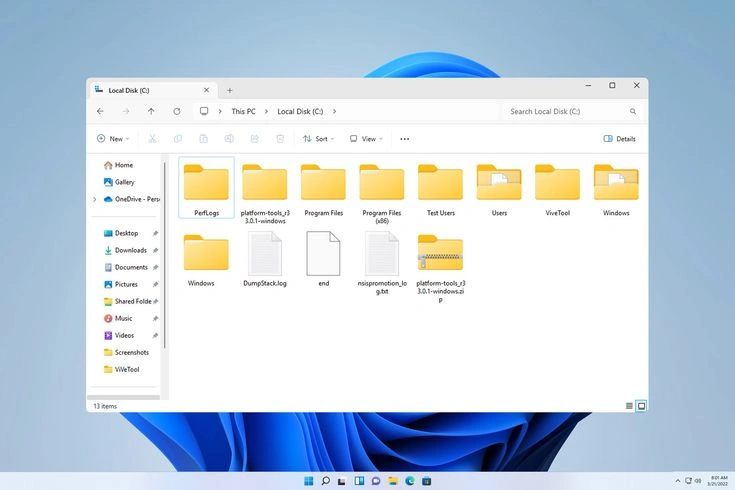Screen dimensions: 735x490
Task: Open Pictures in the sidebar
Action: [120, 284]
